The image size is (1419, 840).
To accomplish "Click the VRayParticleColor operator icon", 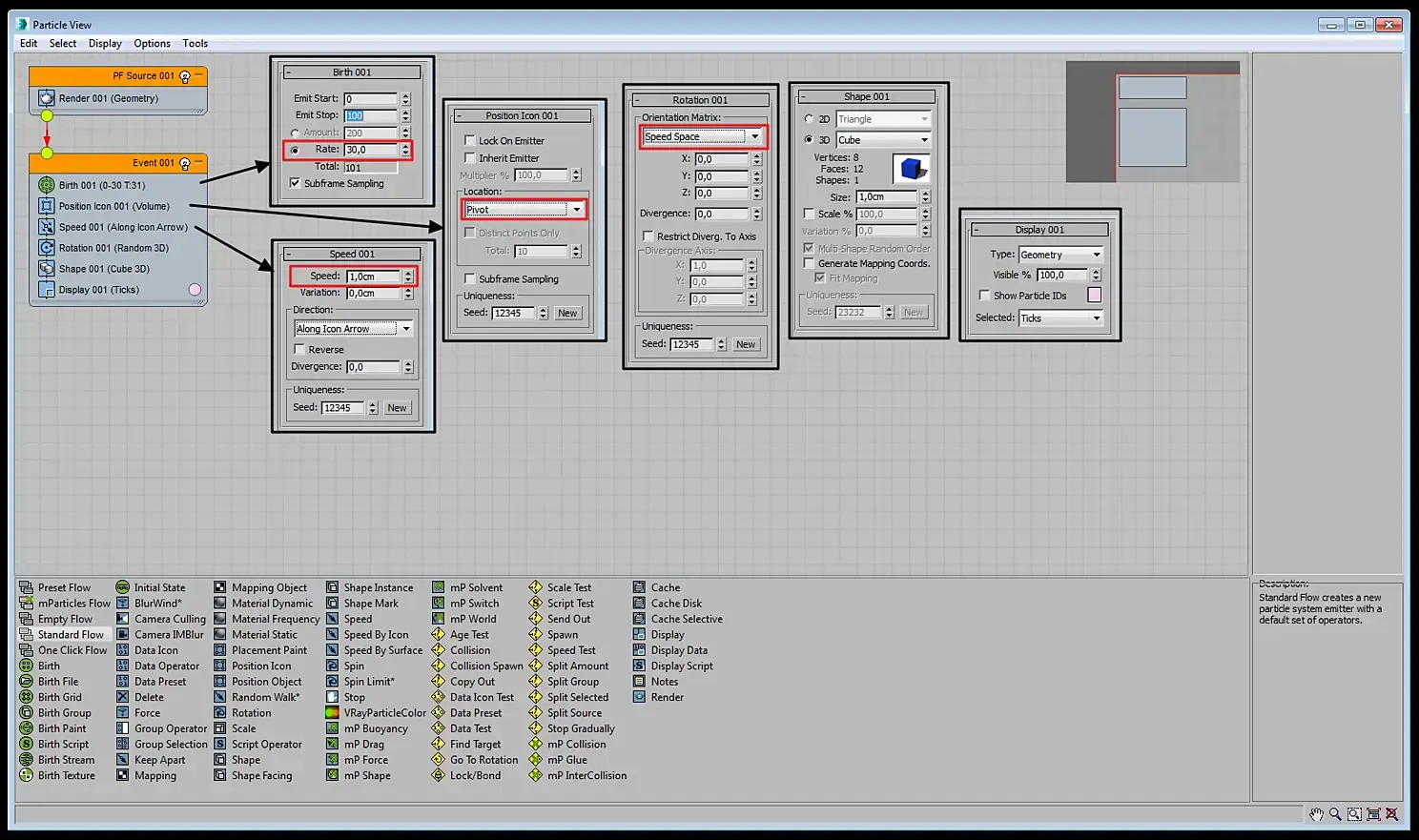I will point(332,713).
